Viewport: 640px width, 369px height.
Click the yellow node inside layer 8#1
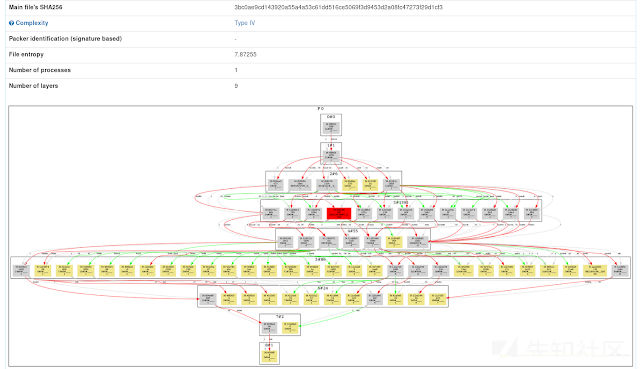269,356
